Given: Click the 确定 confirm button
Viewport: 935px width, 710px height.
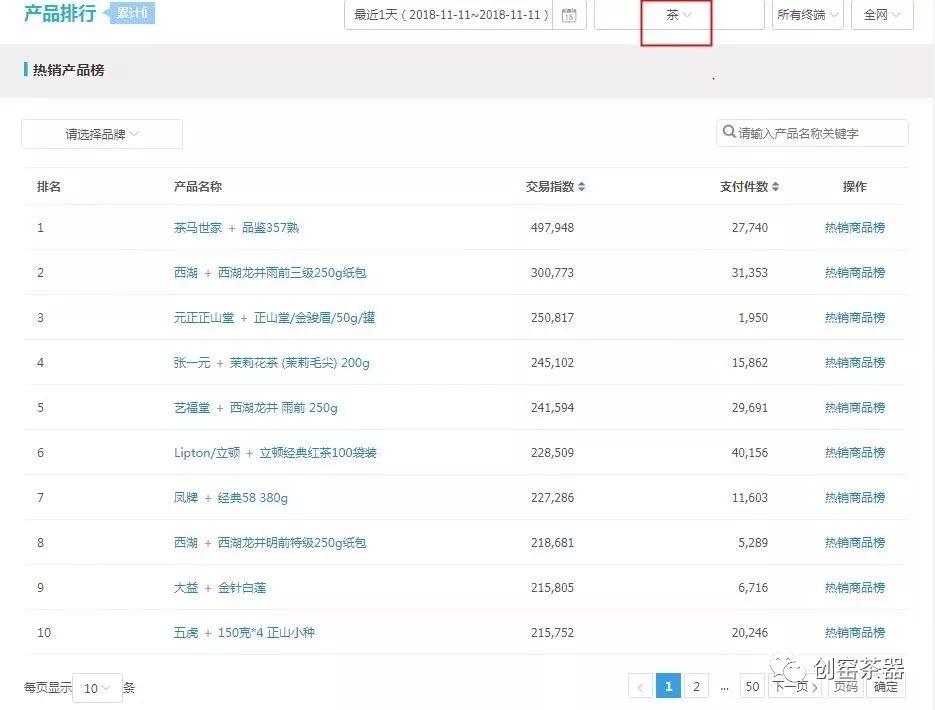Looking at the screenshot, I should [886, 687].
